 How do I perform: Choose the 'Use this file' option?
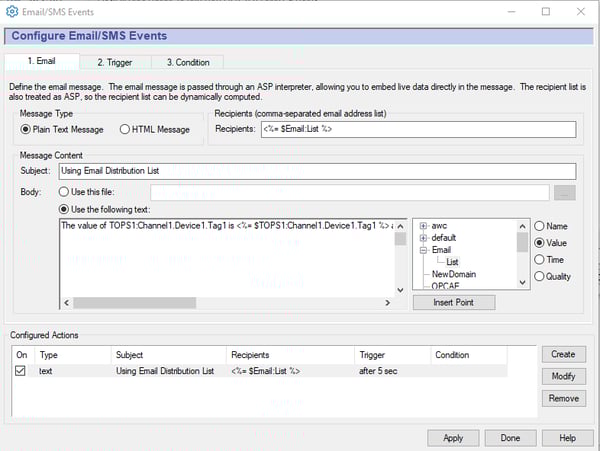[66, 192]
